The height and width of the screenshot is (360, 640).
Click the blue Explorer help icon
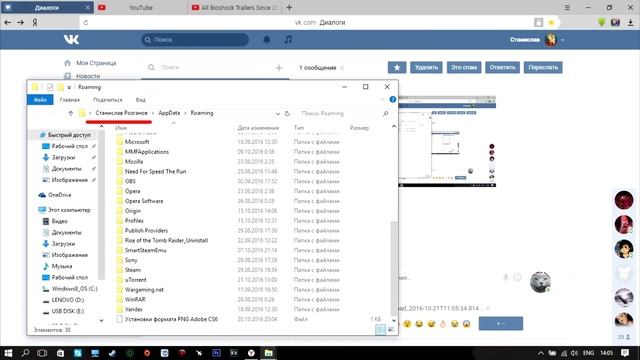coord(393,100)
